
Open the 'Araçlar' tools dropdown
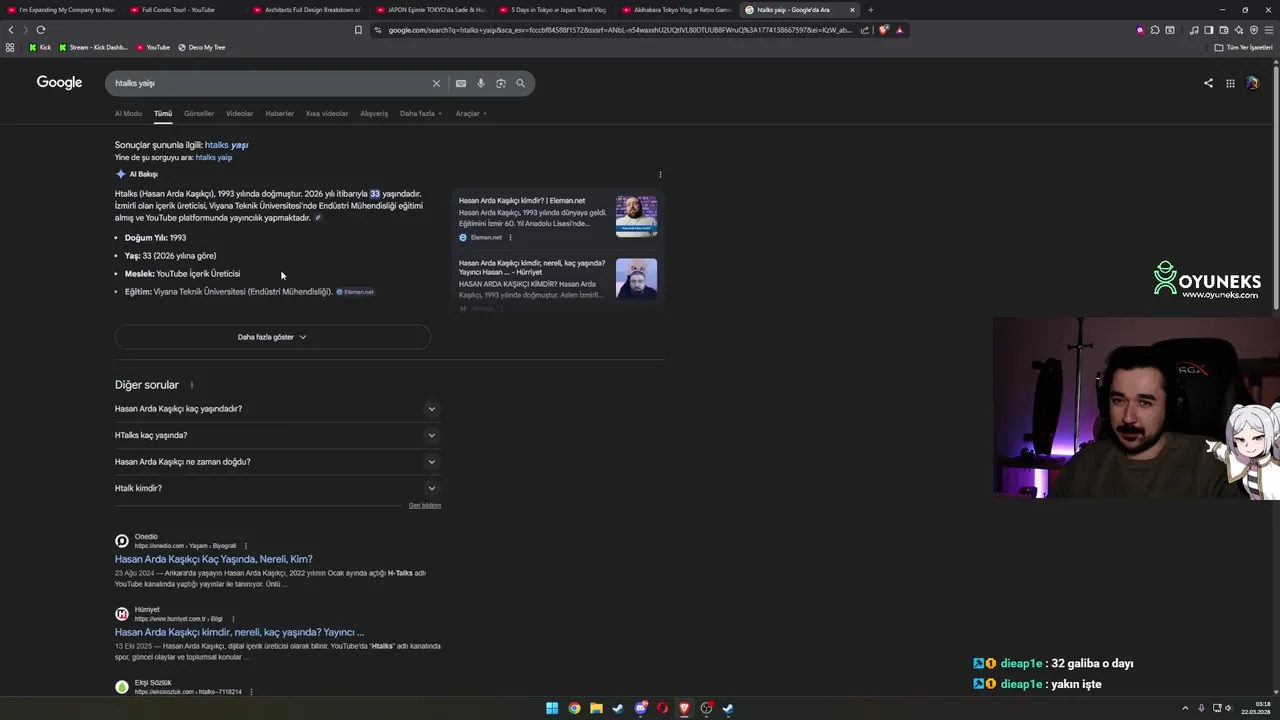[471, 113]
